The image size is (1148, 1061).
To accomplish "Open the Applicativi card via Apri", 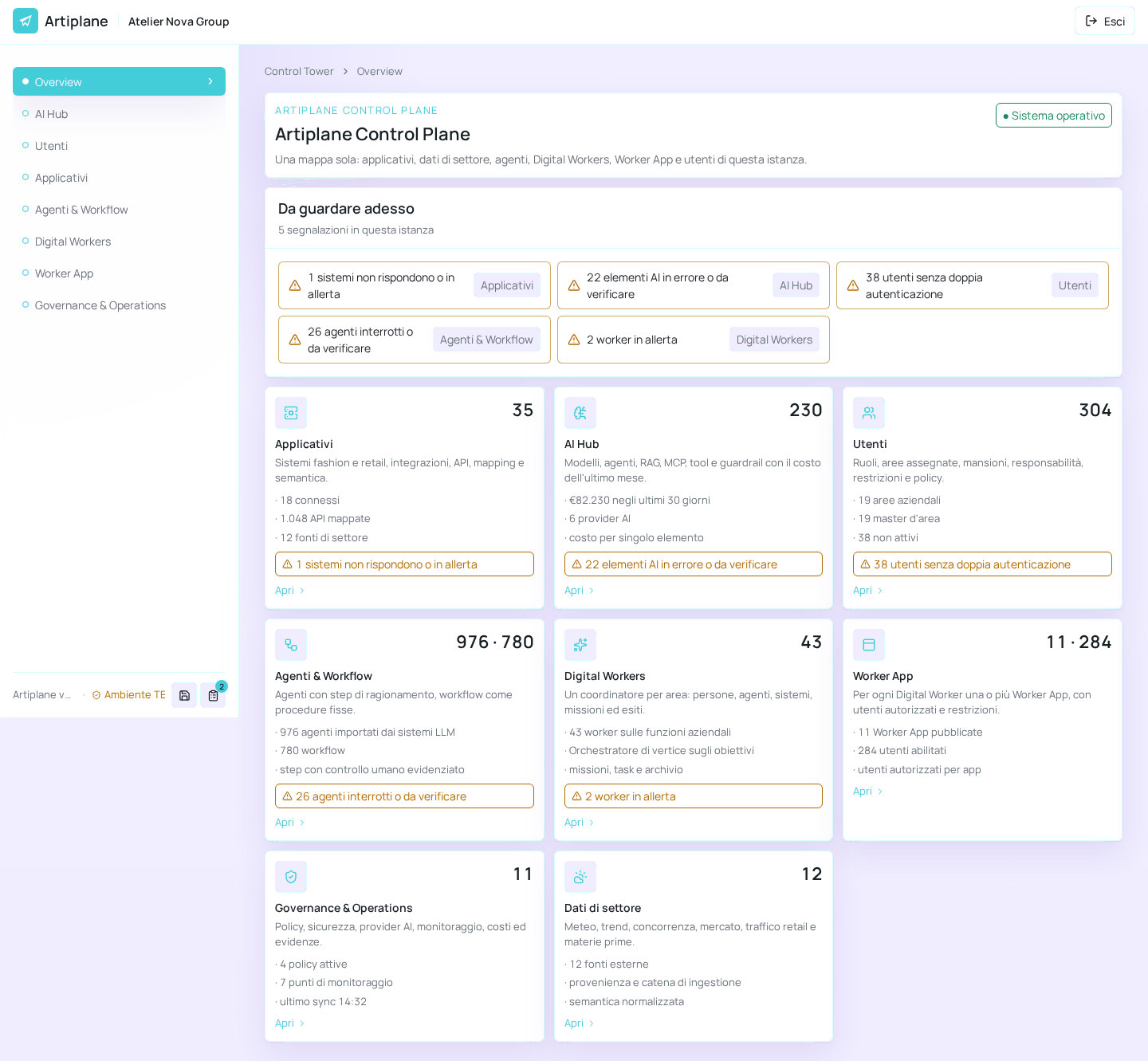I will click(x=290, y=591).
